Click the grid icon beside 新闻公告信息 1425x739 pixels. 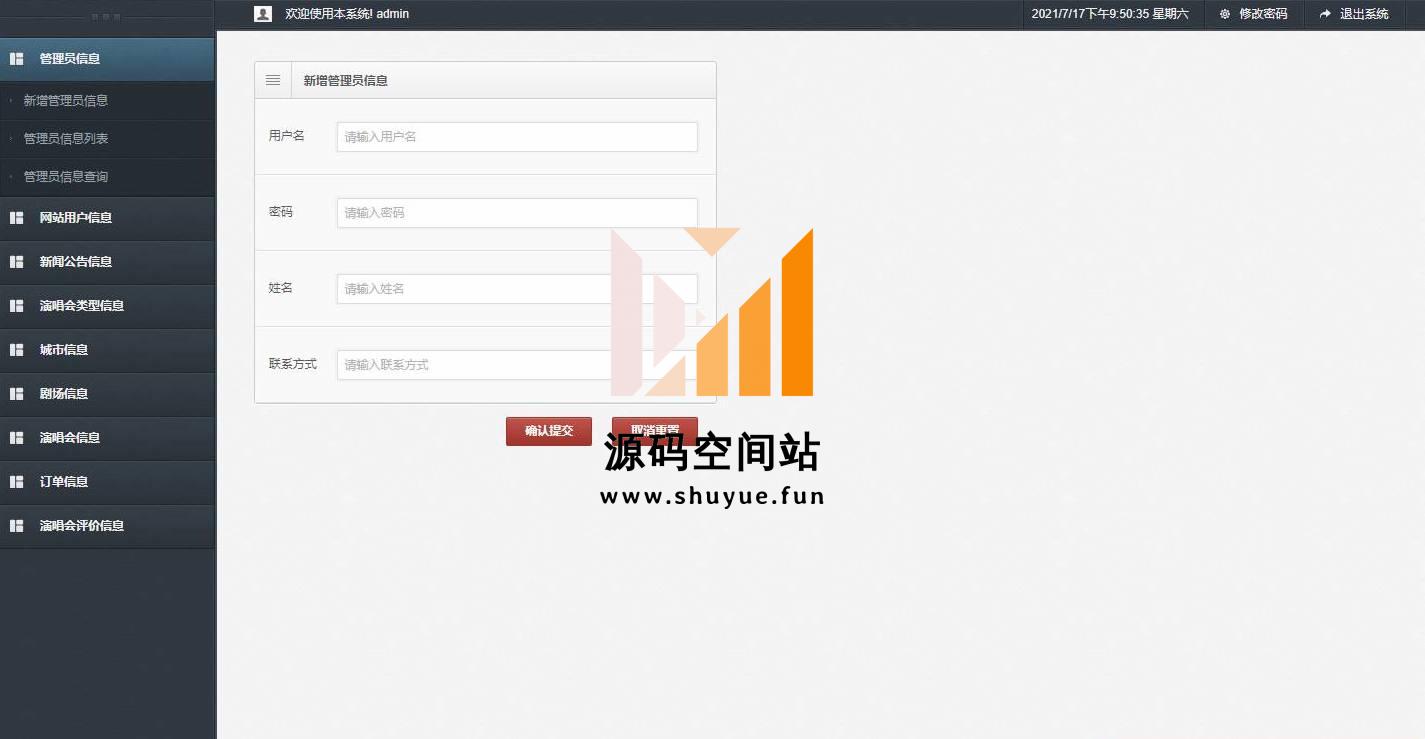(x=16, y=262)
